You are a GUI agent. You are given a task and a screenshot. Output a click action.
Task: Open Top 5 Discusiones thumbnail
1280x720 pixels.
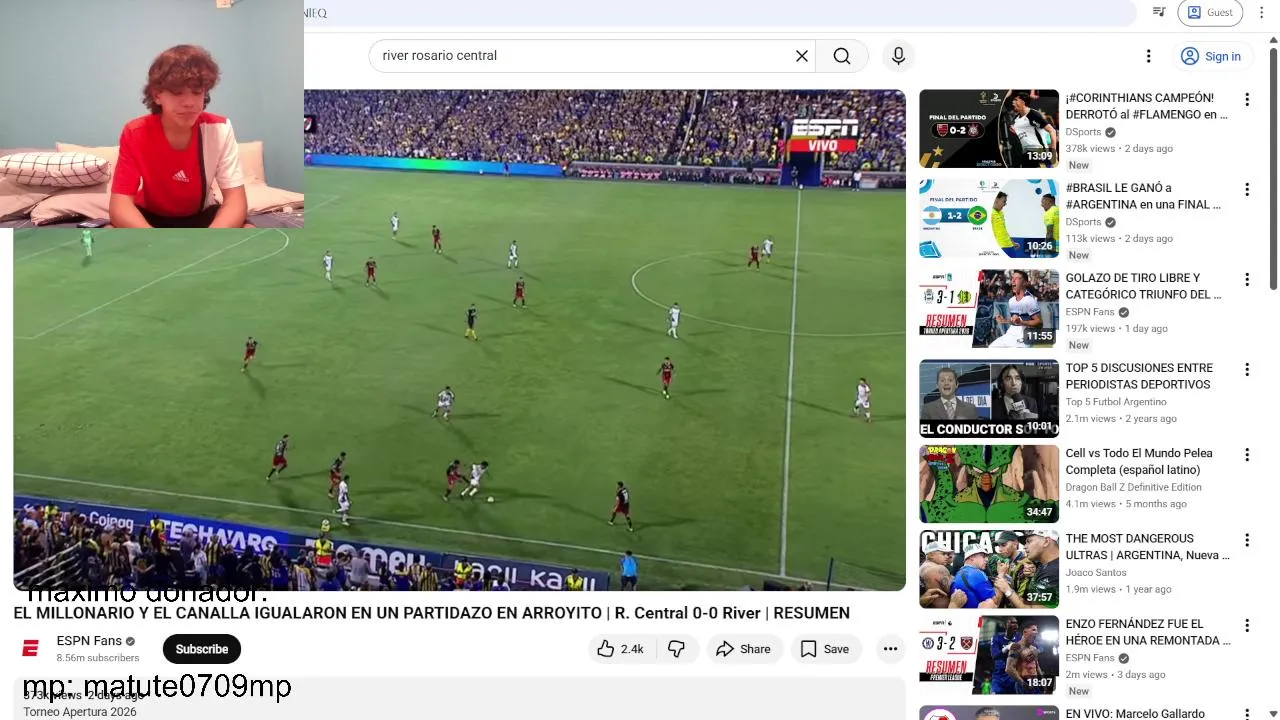click(989, 399)
